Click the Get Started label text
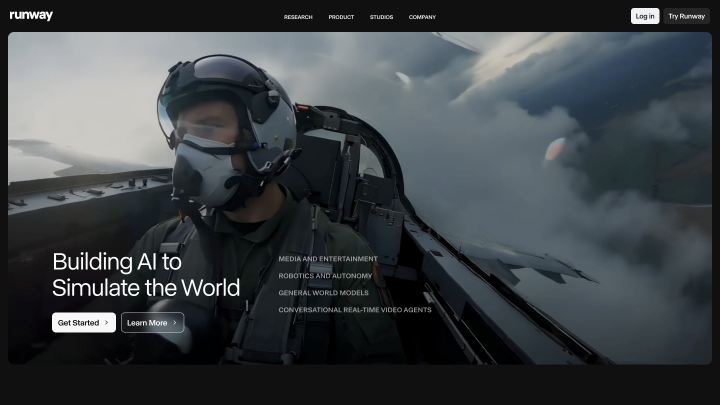The image size is (720, 405). (x=78, y=323)
